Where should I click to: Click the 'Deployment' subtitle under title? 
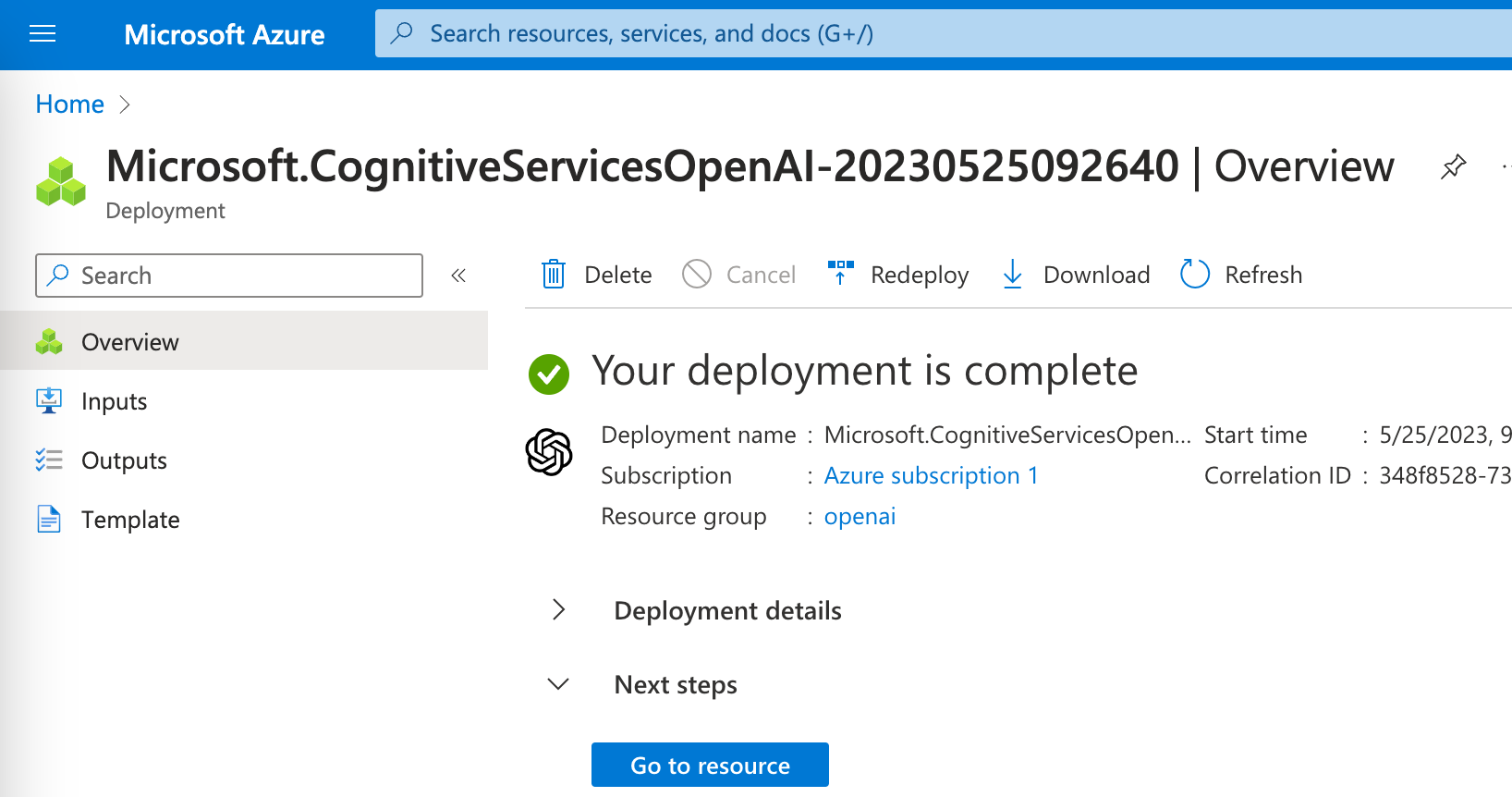click(x=165, y=211)
